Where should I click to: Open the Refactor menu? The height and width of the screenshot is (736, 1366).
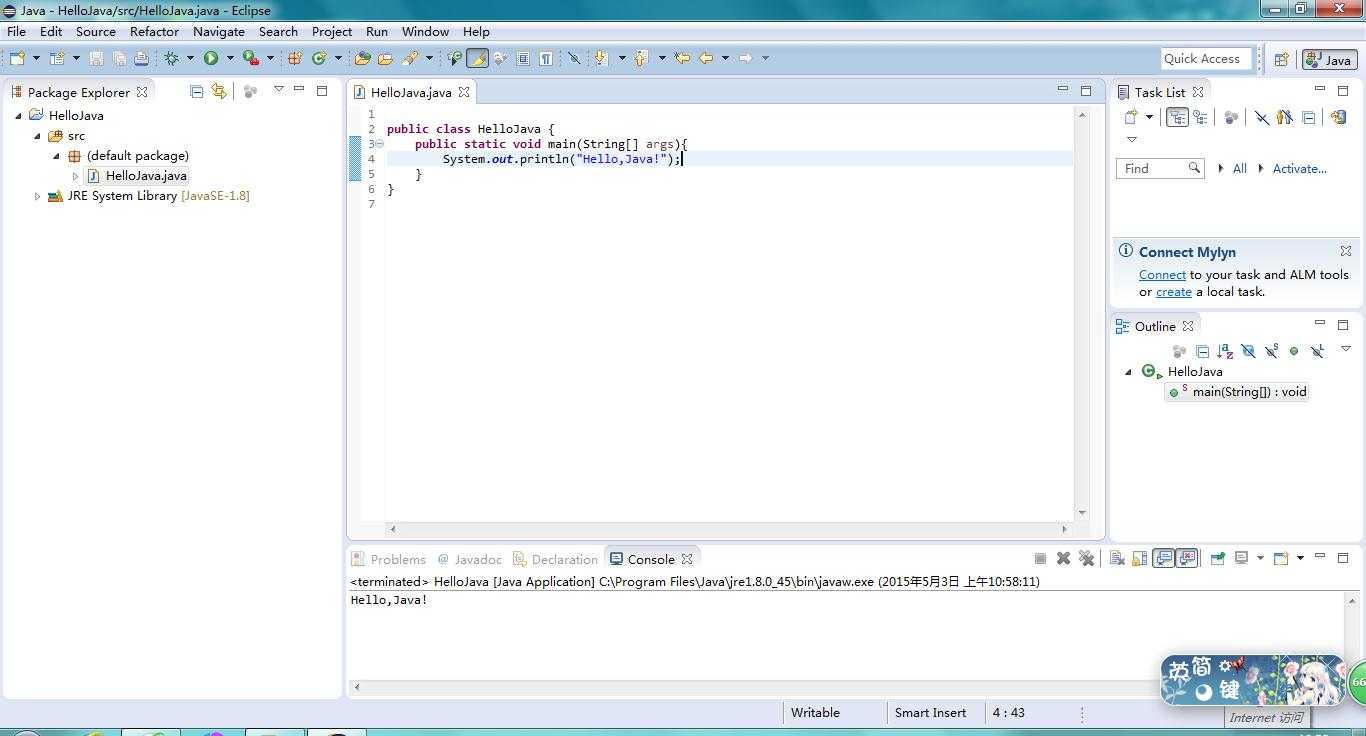click(154, 31)
